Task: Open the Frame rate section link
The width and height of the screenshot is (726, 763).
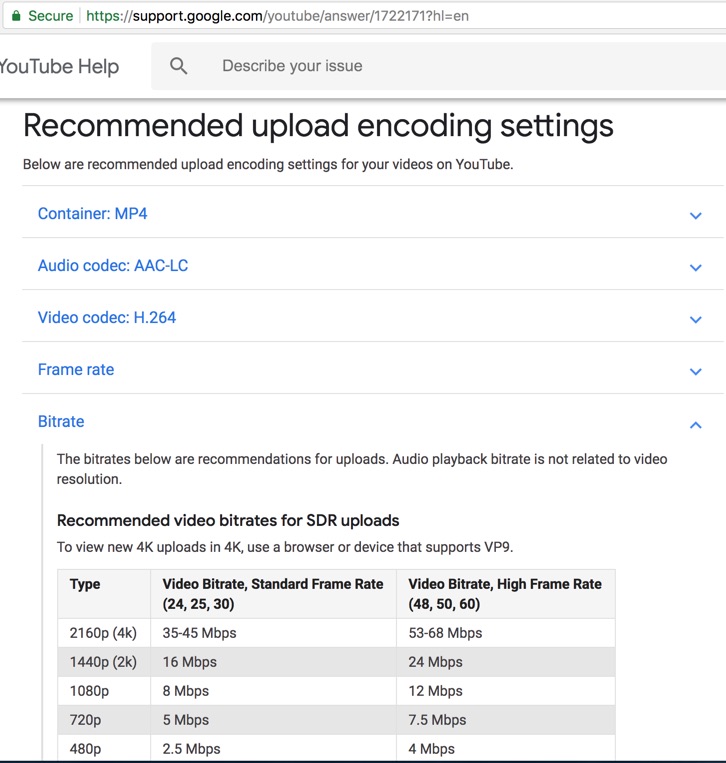Action: [x=76, y=370]
